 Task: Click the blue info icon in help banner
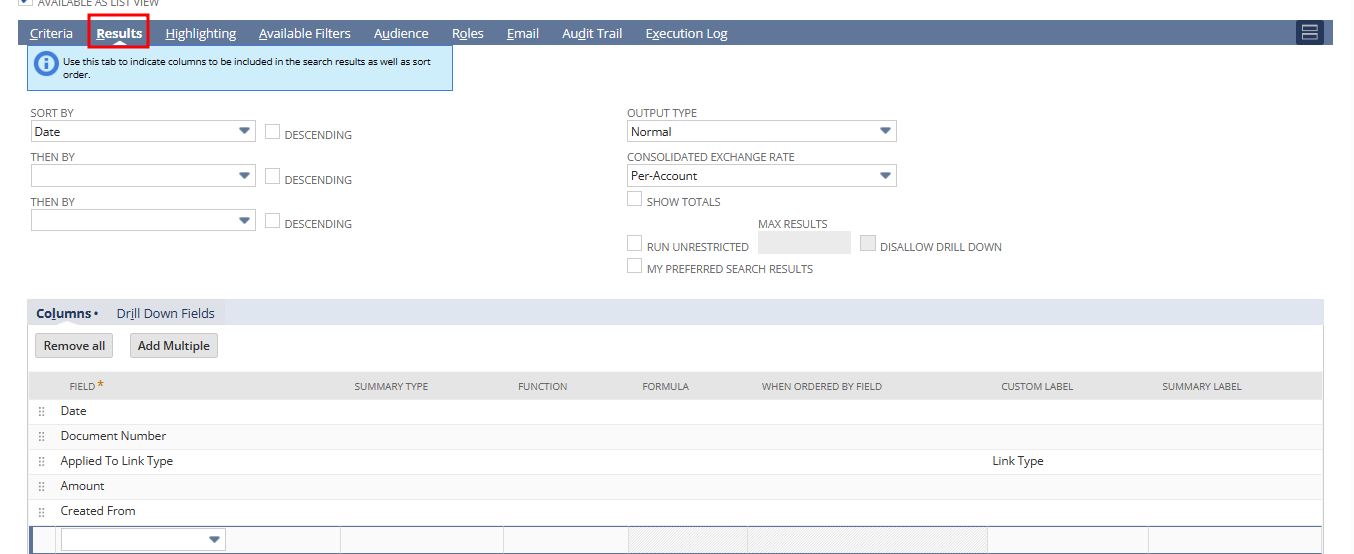tap(46, 64)
